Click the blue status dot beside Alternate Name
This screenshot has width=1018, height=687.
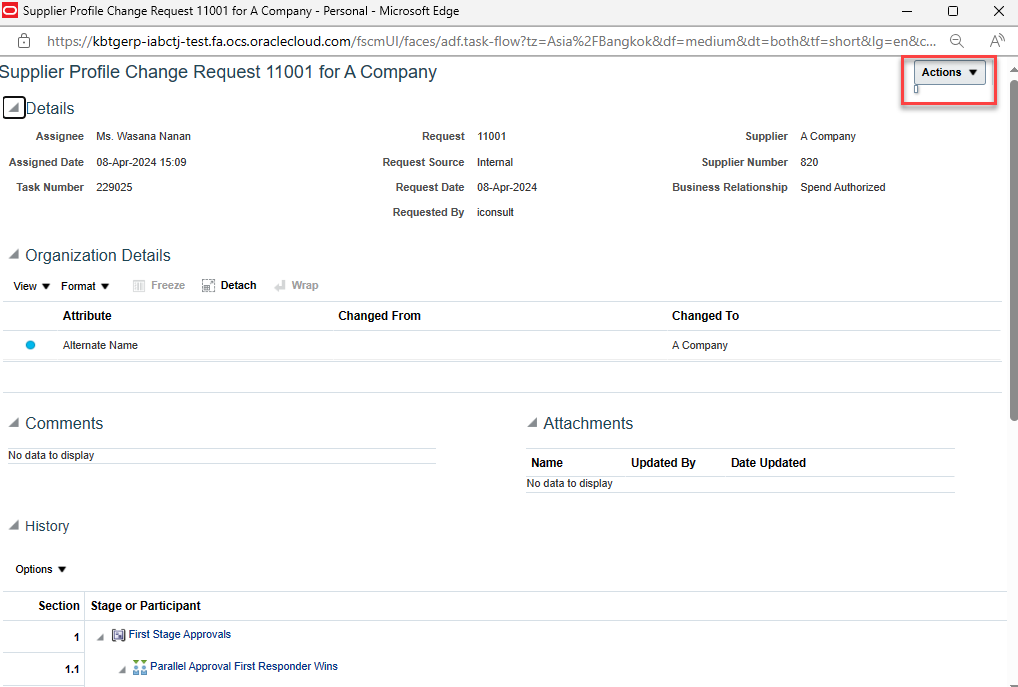pyautogui.click(x=30, y=344)
